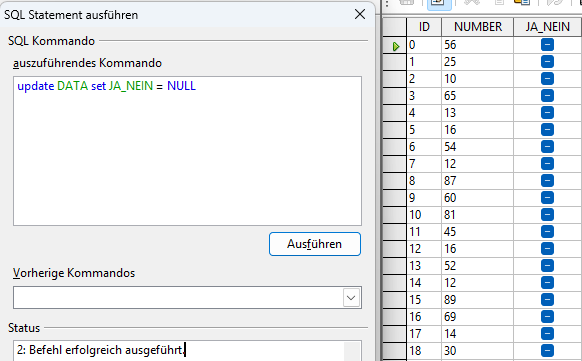Select the ID column header
The image size is (582, 361).
tap(424, 27)
